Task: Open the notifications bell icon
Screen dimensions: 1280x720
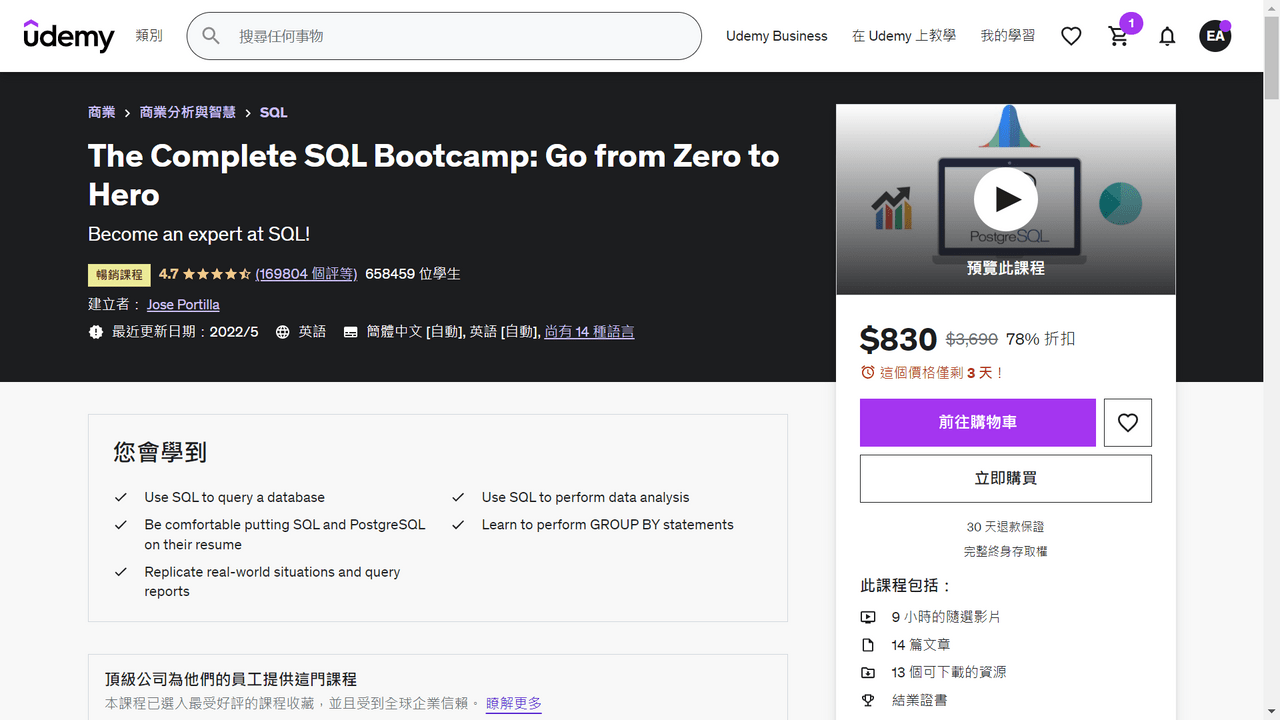Action: (1167, 36)
